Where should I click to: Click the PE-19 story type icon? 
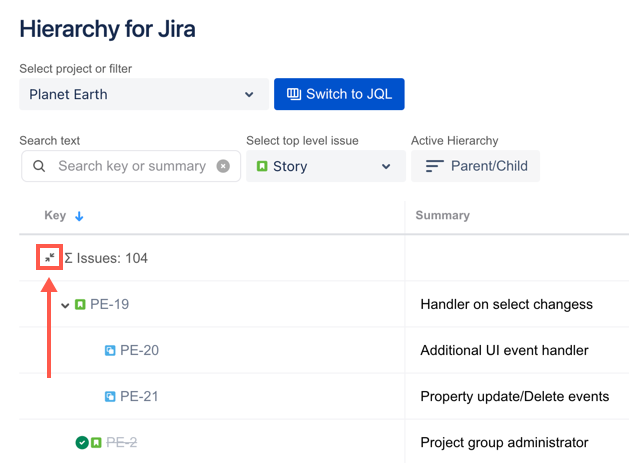(80, 305)
